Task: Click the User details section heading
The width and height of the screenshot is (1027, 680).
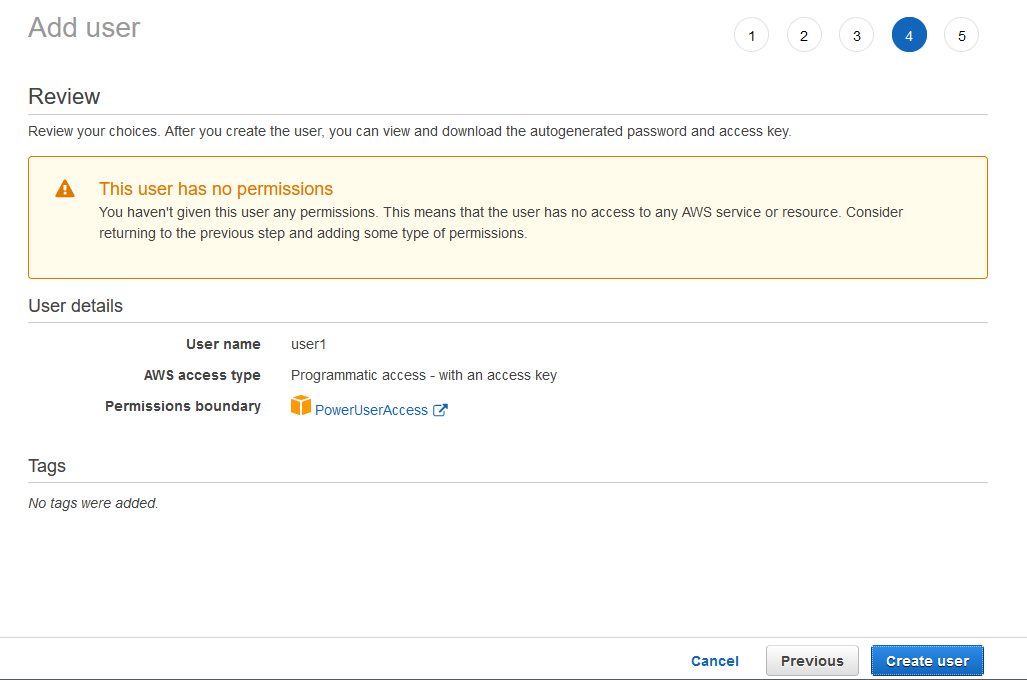Action: click(75, 306)
